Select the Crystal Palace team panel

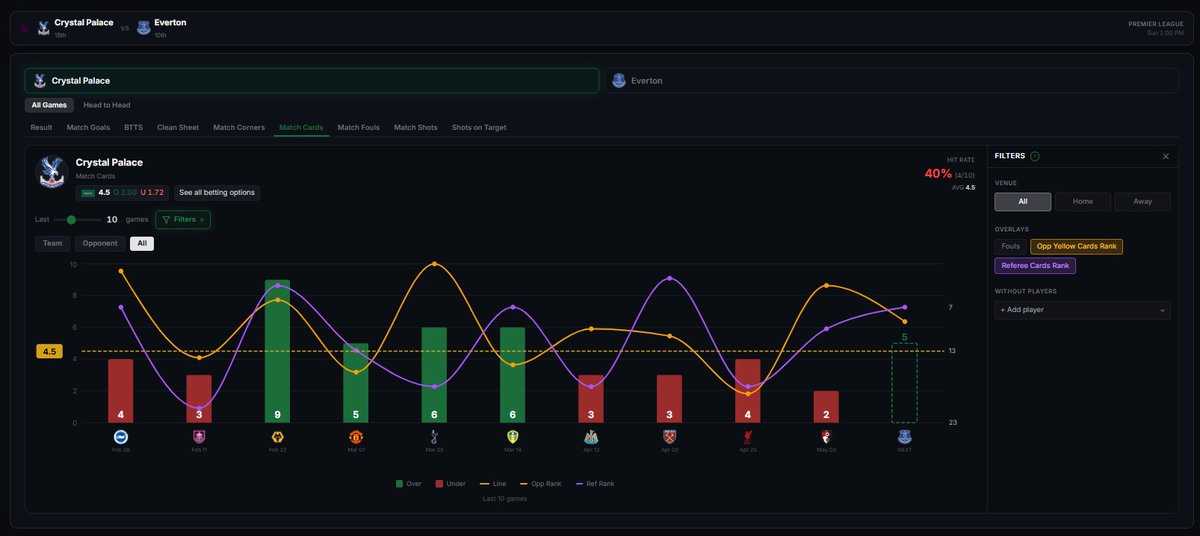(x=312, y=80)
